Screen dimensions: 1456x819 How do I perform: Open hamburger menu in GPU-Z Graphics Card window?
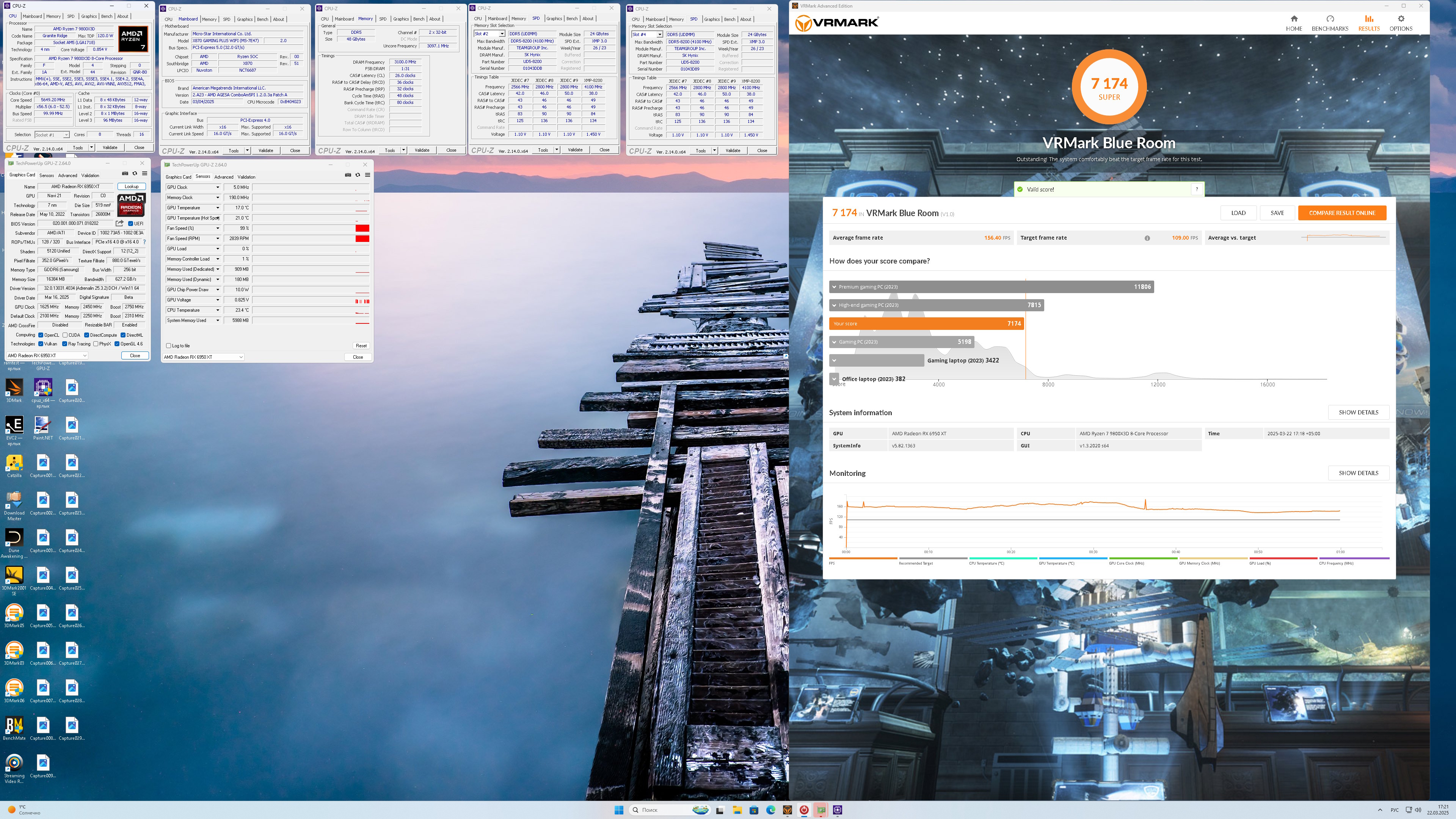point(145,174)
